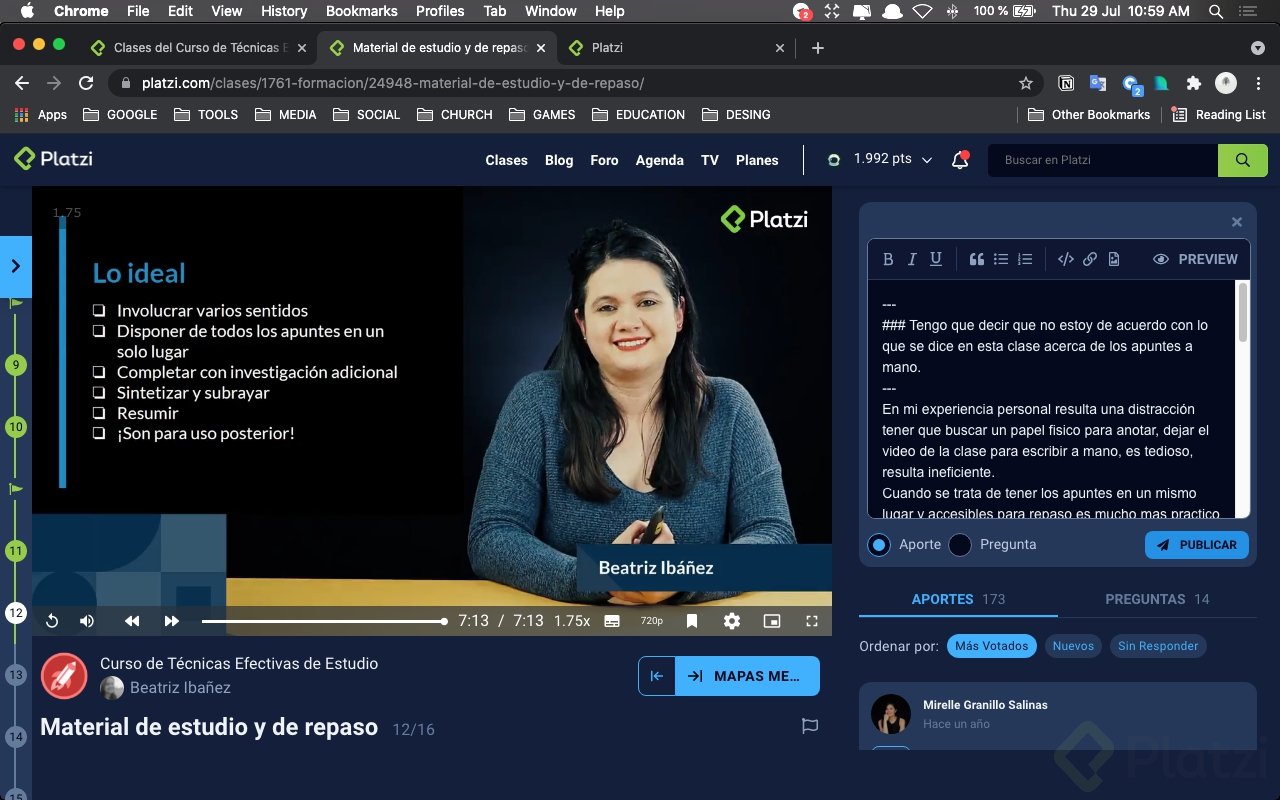Insert code block in comment editor
This screenshot has width=1280, height=800.
coord(1066,259)
